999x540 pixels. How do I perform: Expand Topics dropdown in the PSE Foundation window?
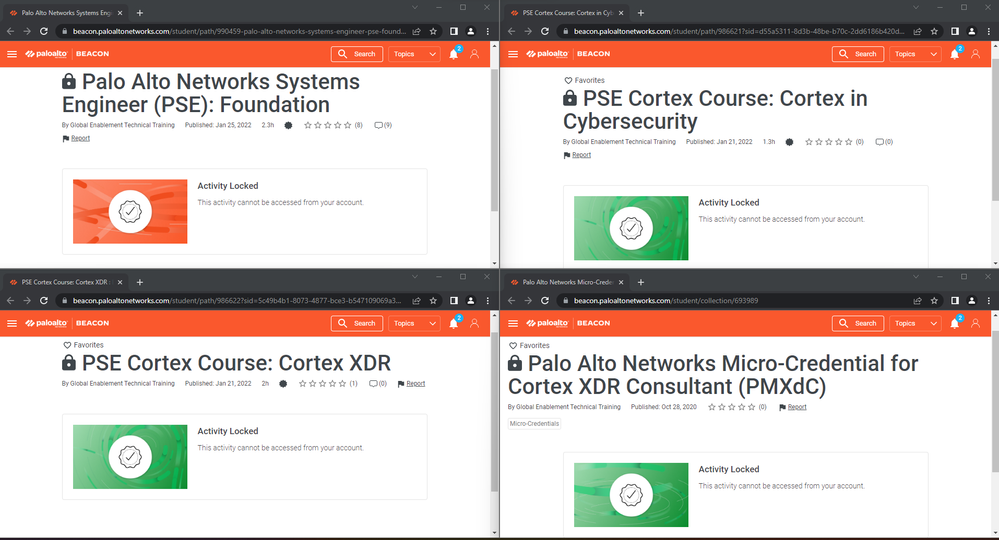(x=414, y=54)
